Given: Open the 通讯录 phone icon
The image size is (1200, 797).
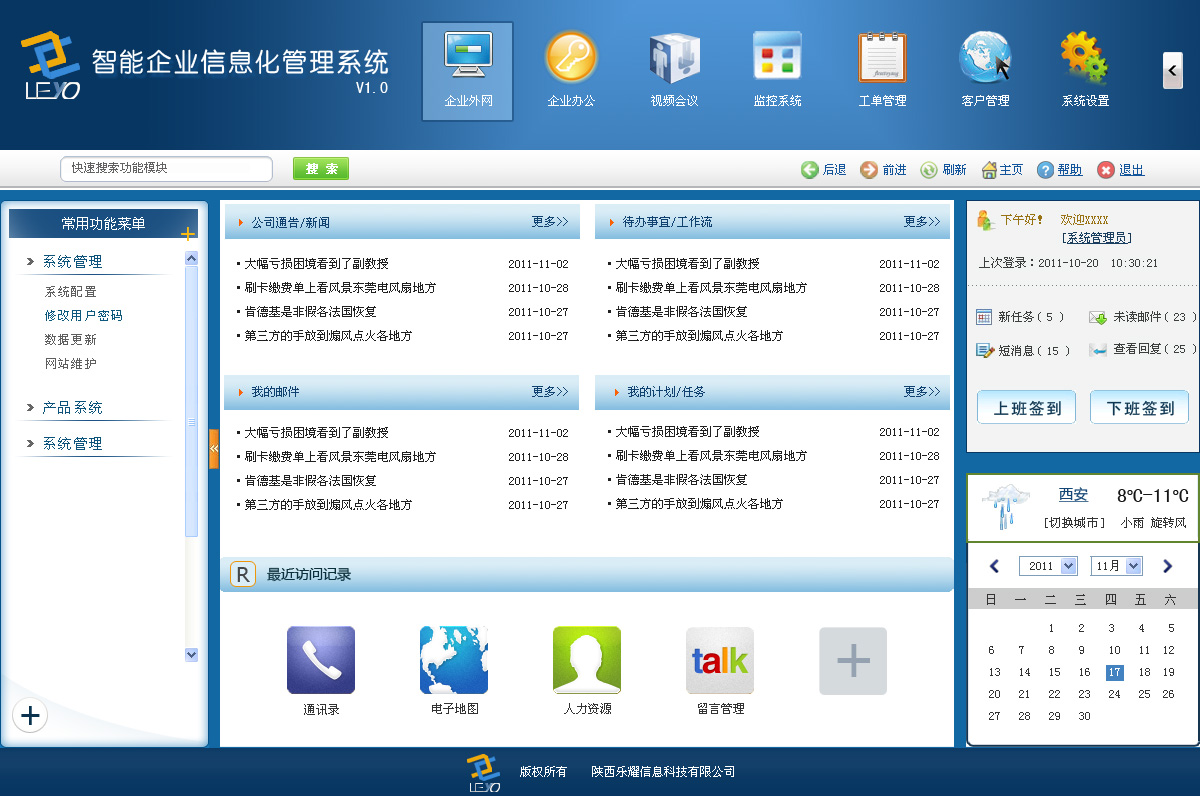Looking at the screenshot, I should point(321,660).
